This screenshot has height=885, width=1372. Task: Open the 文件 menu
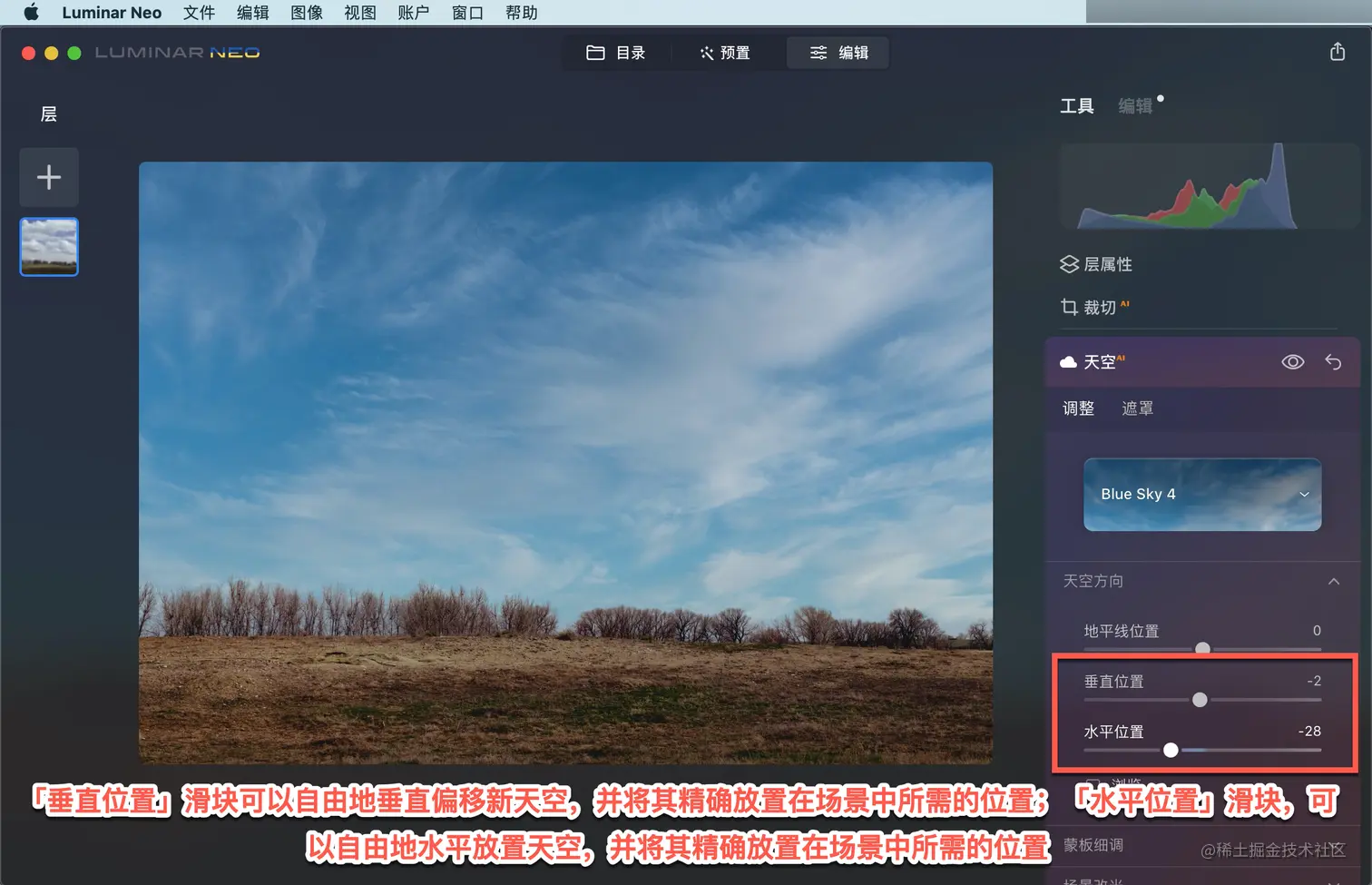click(199, 13)
